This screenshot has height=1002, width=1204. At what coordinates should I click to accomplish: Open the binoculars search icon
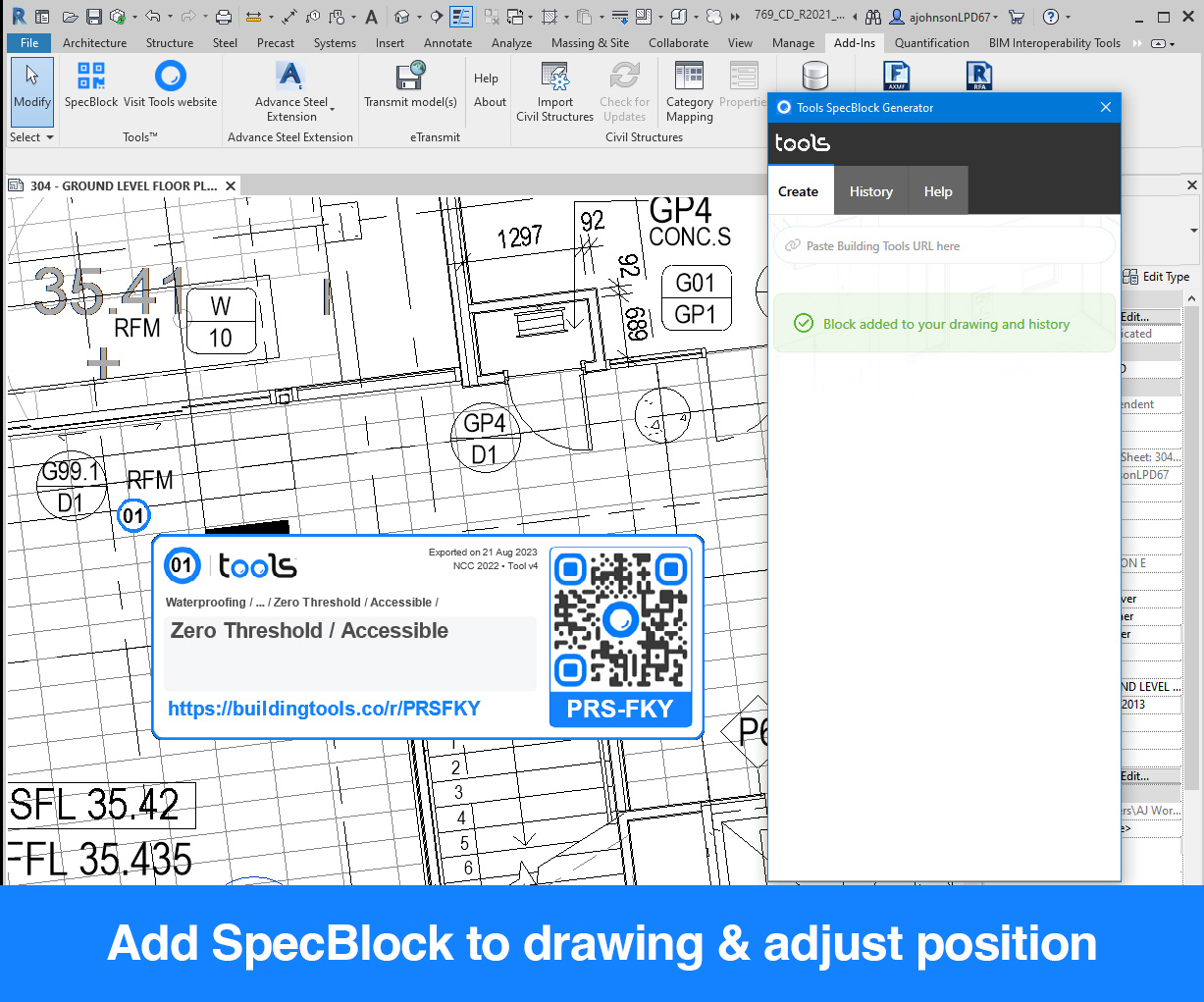(x=872, y=17)
